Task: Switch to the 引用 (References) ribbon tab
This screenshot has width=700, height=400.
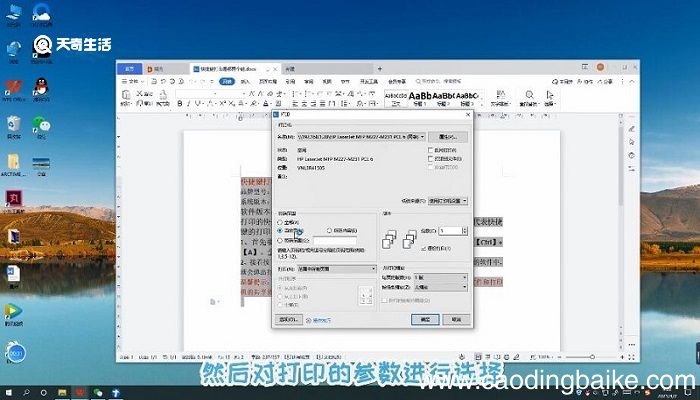Action: click(290, 82)
